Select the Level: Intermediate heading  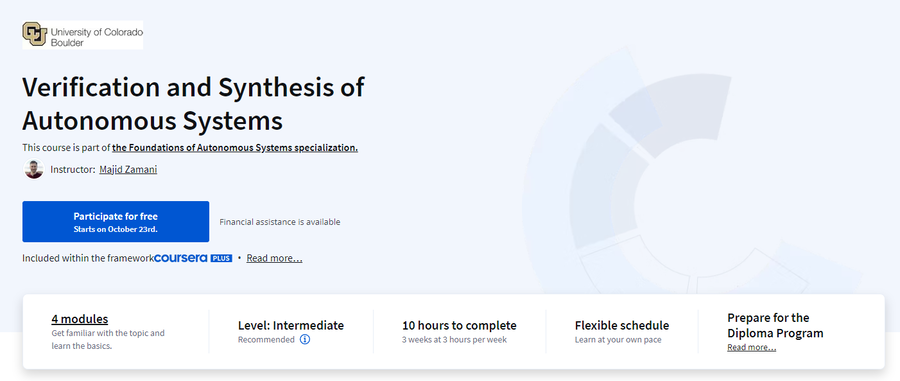[x=291, y=325]
